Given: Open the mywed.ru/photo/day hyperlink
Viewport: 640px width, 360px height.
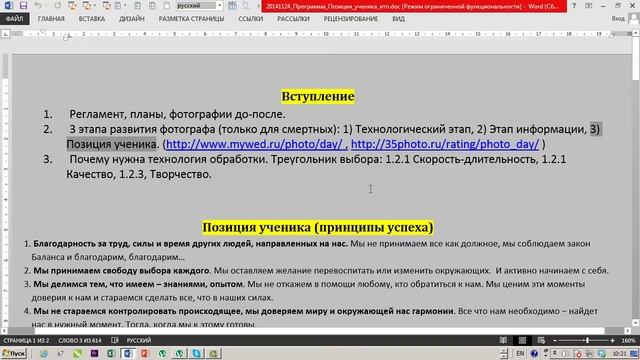Looking at the screenshot, I should click(x=256, y=144).
